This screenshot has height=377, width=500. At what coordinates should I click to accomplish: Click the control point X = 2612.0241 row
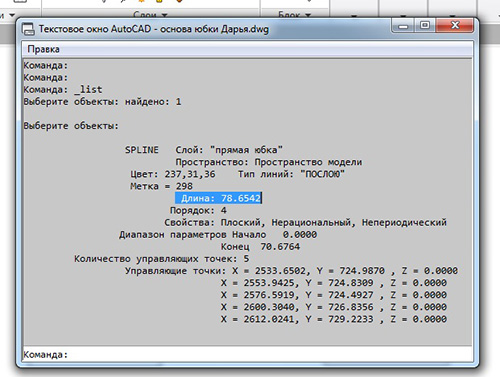pyautogui.click(x=334, y=319)
